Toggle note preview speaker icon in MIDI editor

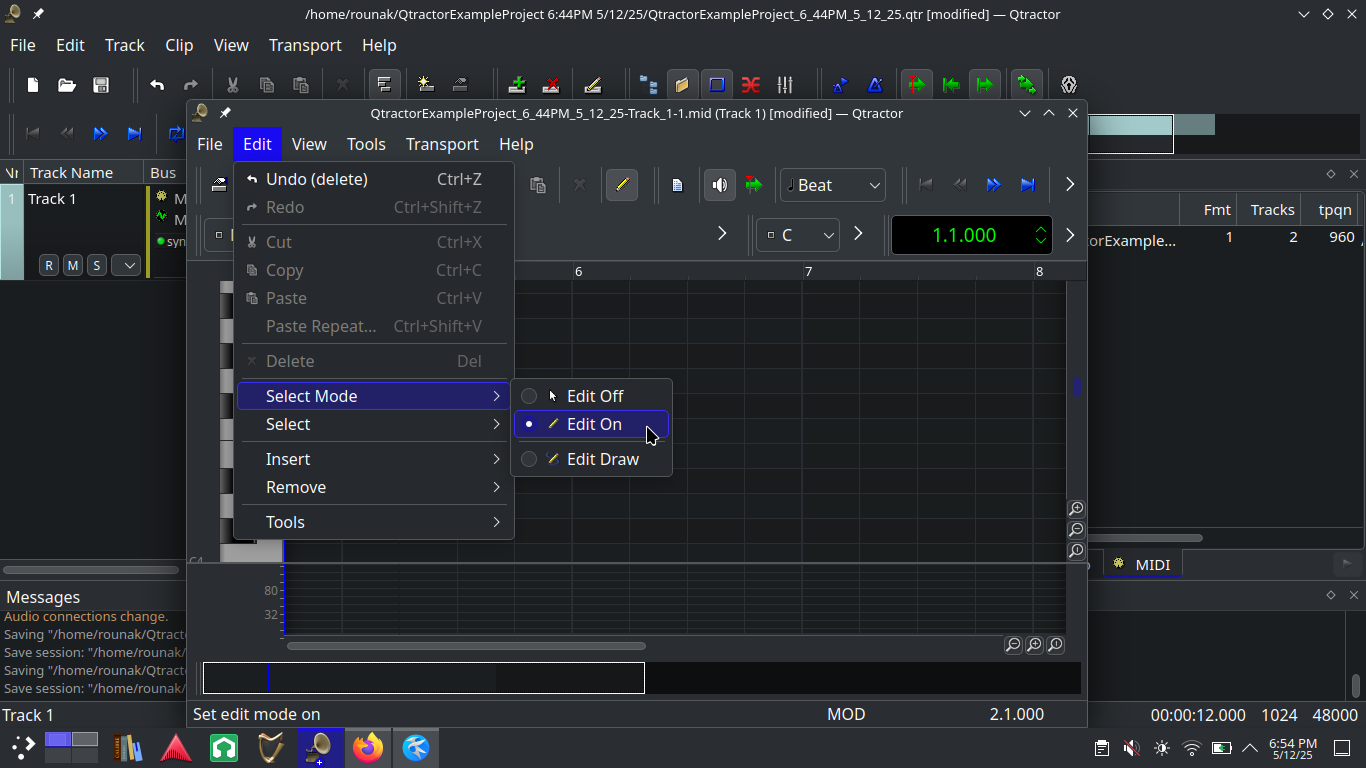[x=719, y=185]
